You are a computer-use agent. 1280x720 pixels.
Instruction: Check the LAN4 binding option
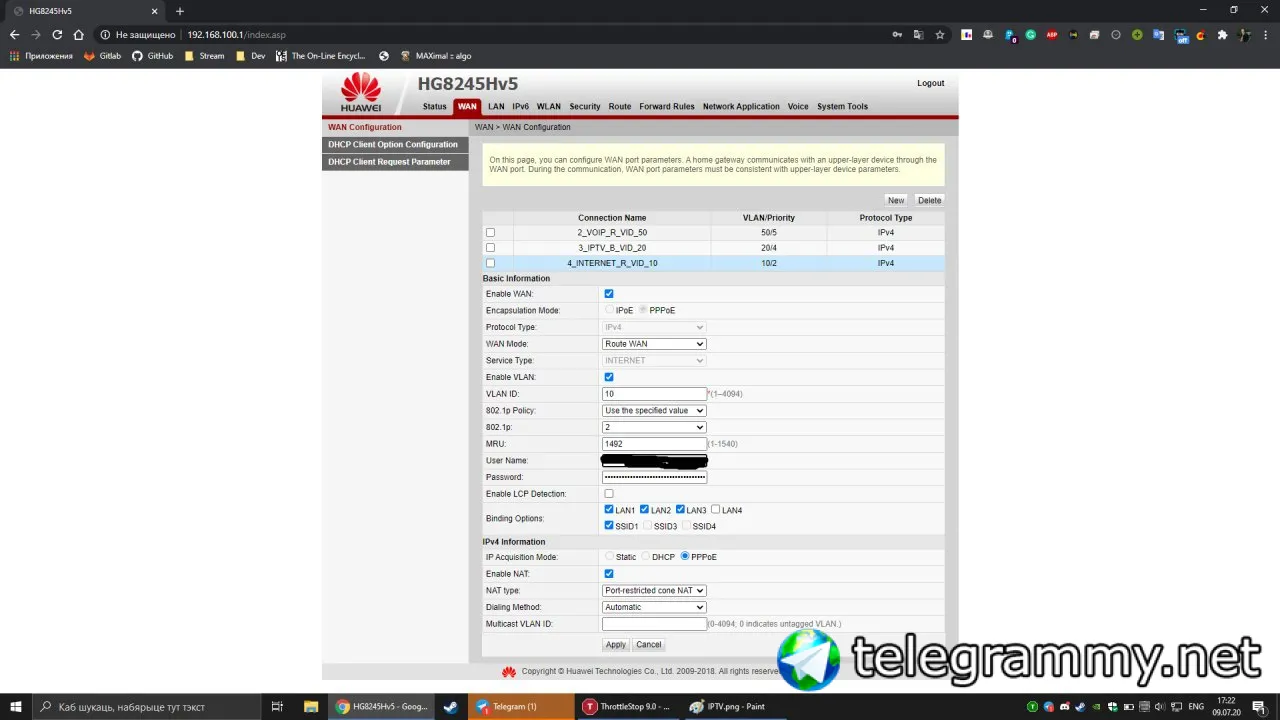click(716, 510)
